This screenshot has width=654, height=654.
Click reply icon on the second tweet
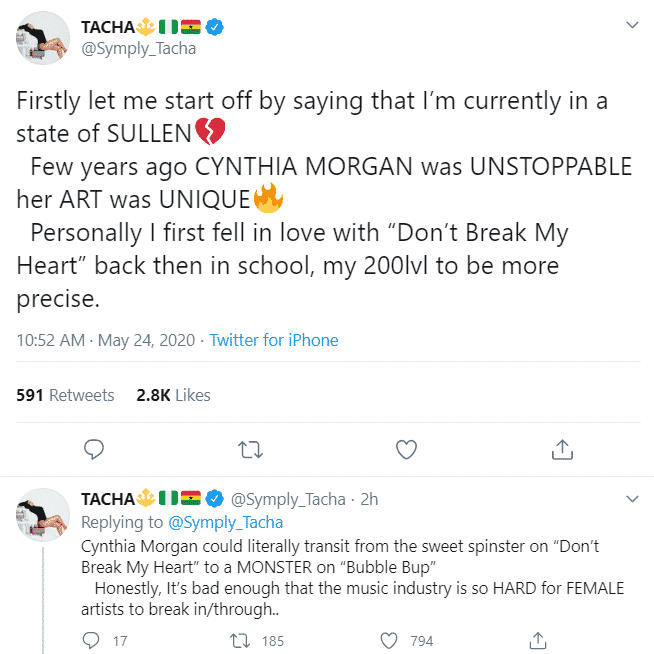[91, 640]
